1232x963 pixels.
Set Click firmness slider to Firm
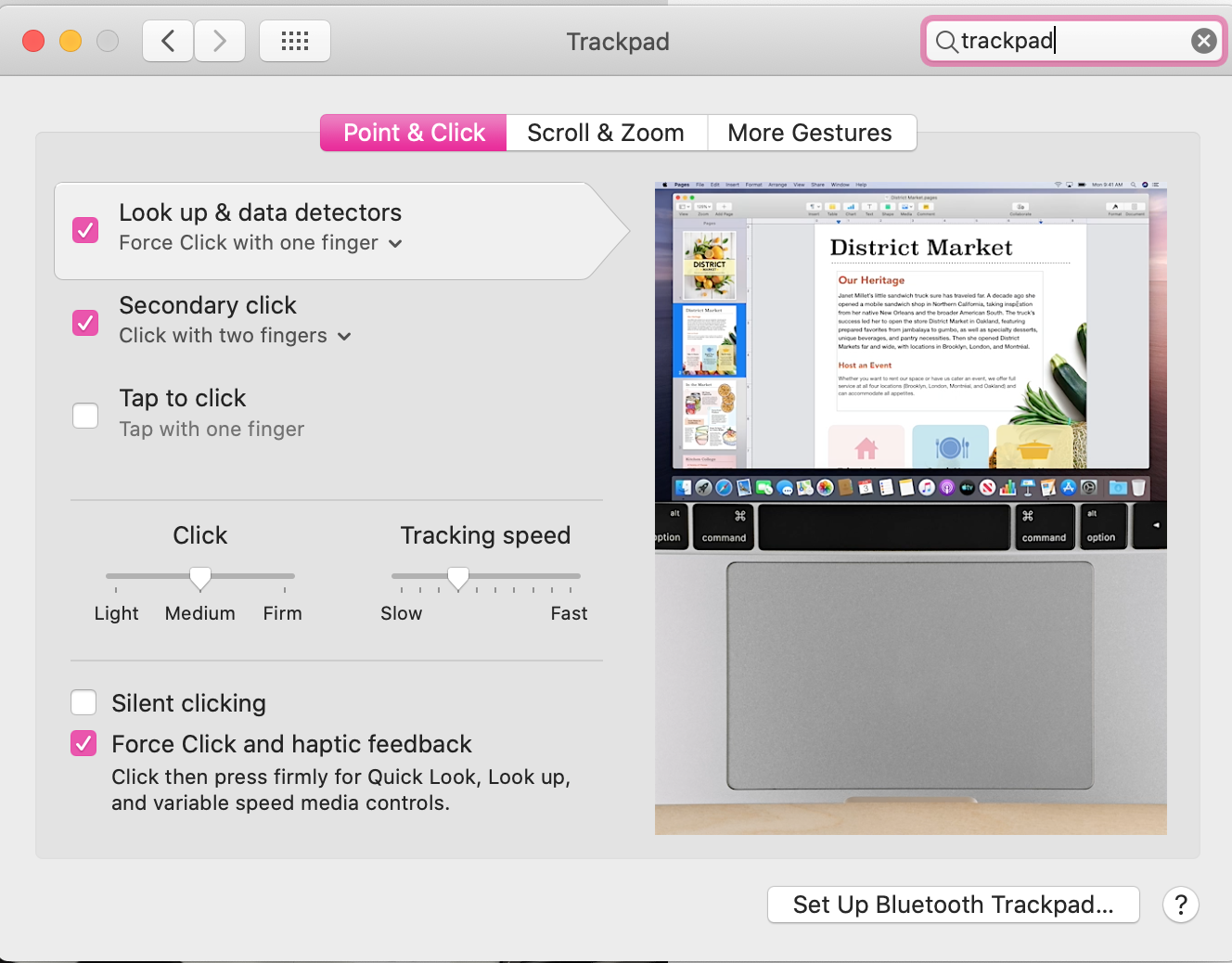(282, 576)
